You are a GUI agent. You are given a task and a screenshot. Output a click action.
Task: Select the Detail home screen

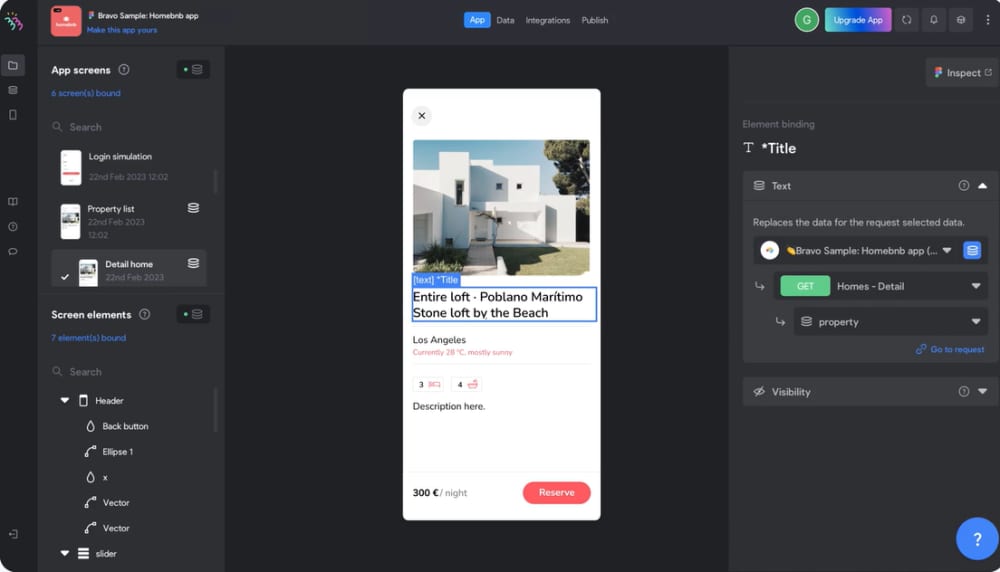coord(129,270)
